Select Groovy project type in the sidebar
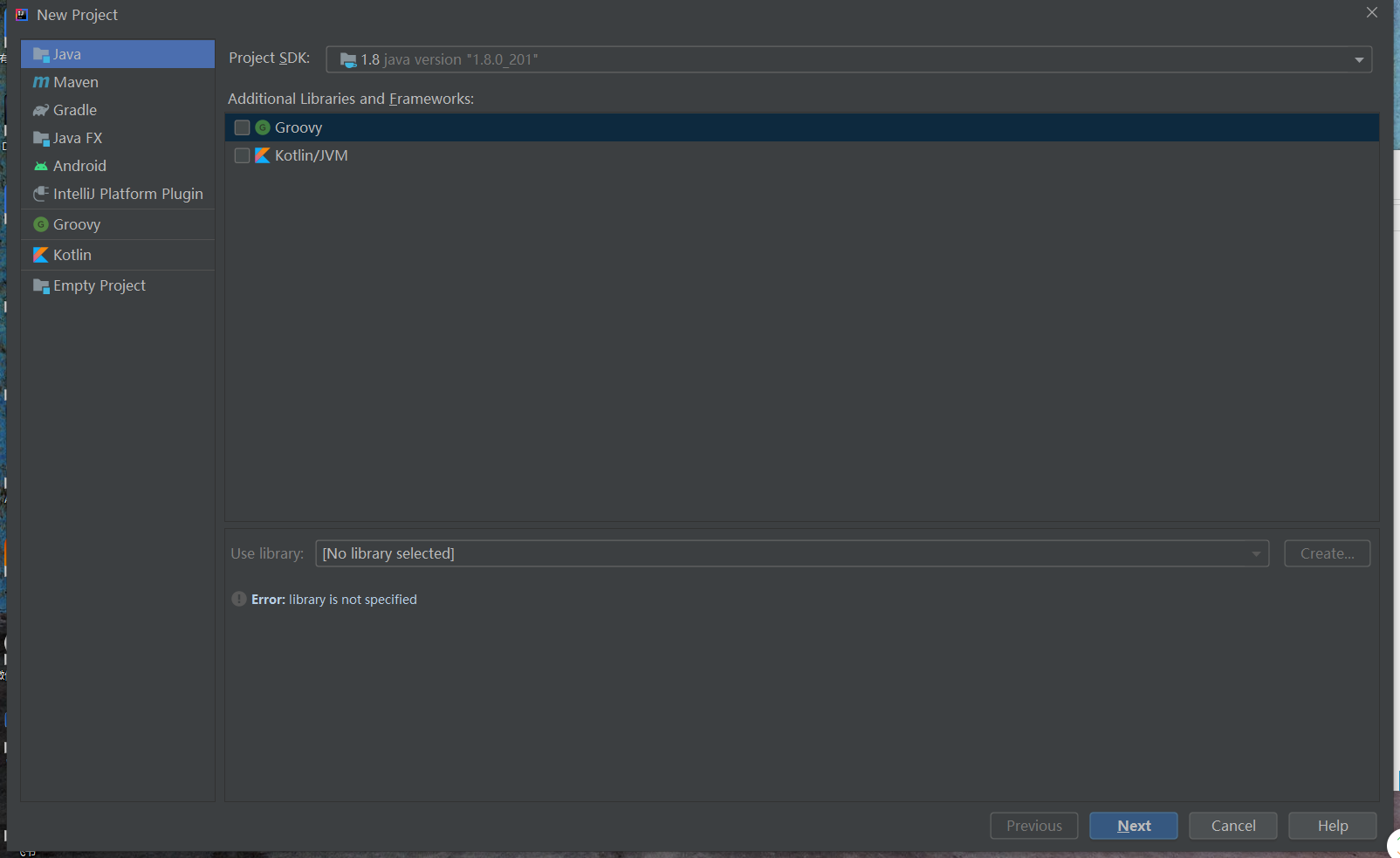The image size is (1400, 858). click(118, 224)
